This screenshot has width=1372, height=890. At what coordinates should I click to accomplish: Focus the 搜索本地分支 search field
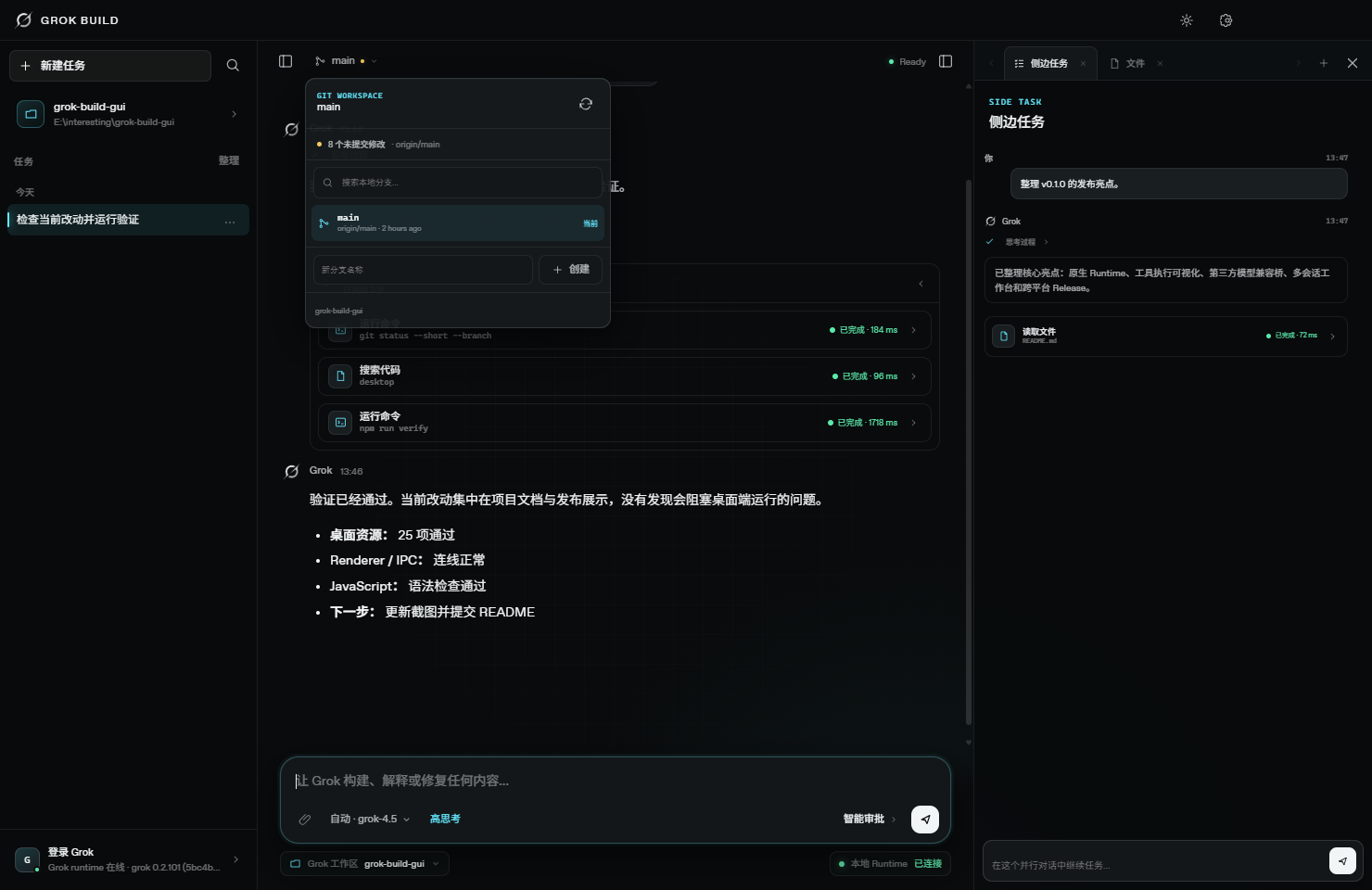coord(458,183)
